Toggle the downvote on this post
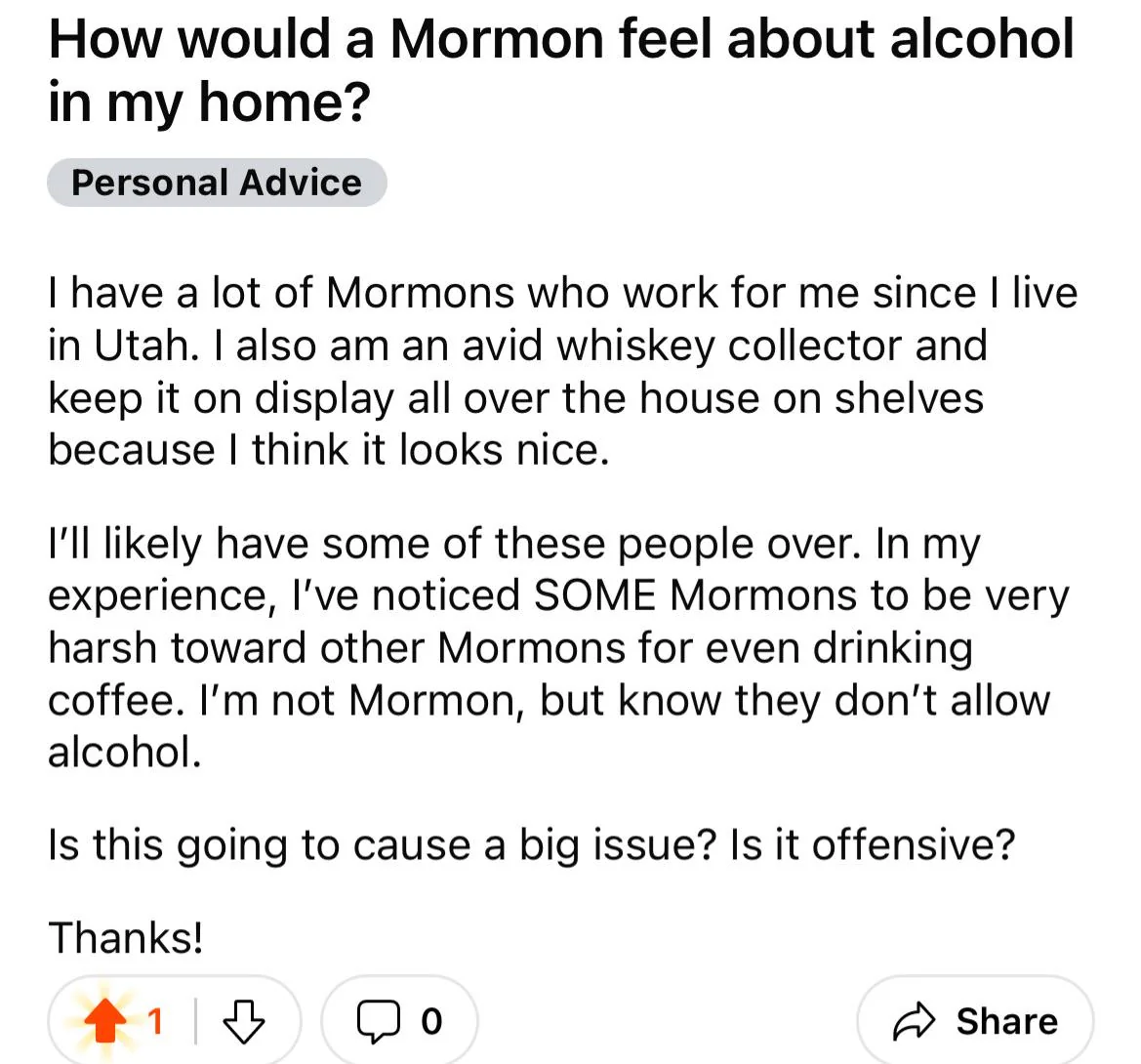This screenshot has width=1141, height=1064. pos(246,1021)
